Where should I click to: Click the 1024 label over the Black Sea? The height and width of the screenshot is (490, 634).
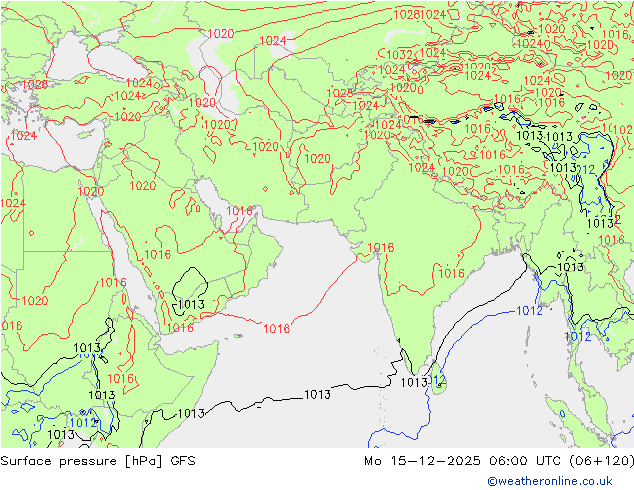[139, 83]
